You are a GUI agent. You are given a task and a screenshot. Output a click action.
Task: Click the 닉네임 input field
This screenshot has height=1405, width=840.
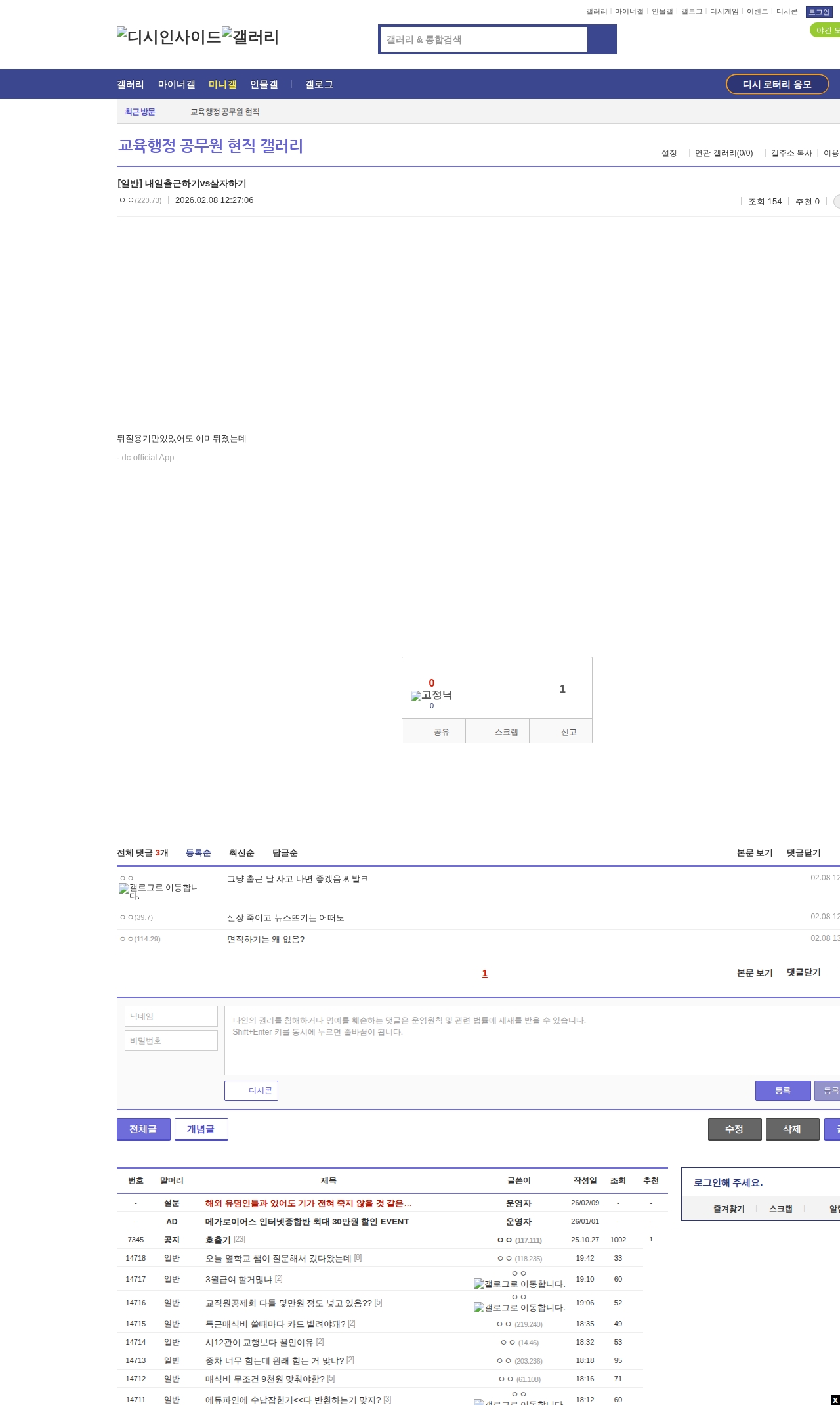tap(171, 1016)
